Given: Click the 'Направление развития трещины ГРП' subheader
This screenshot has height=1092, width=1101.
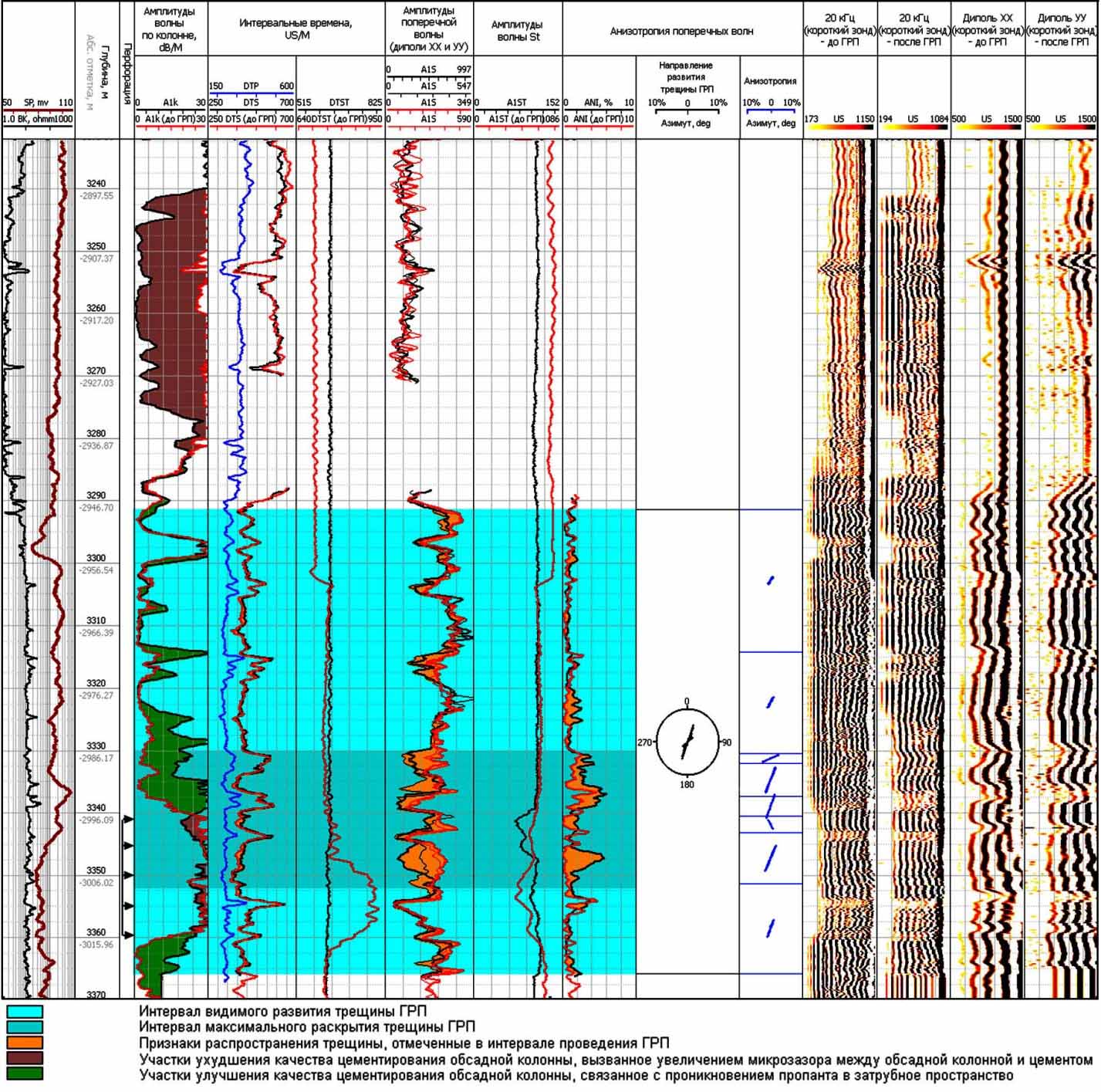Looking at the screenshot, I should (687, 77).
